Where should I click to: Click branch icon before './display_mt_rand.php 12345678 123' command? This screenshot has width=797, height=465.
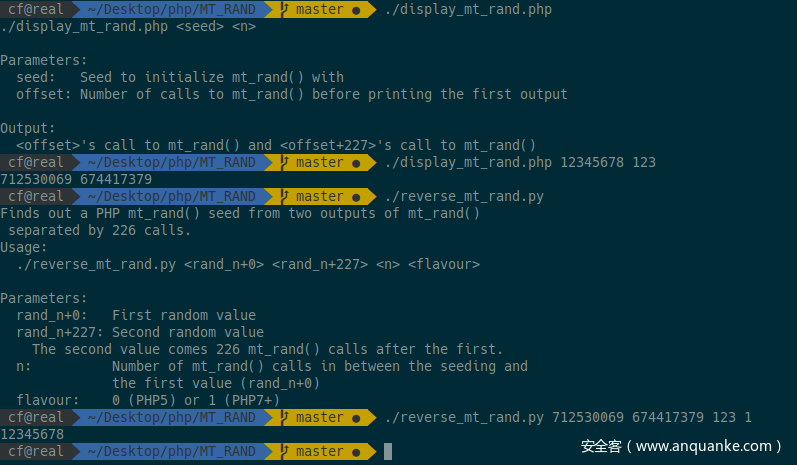(x=285, y=162)
